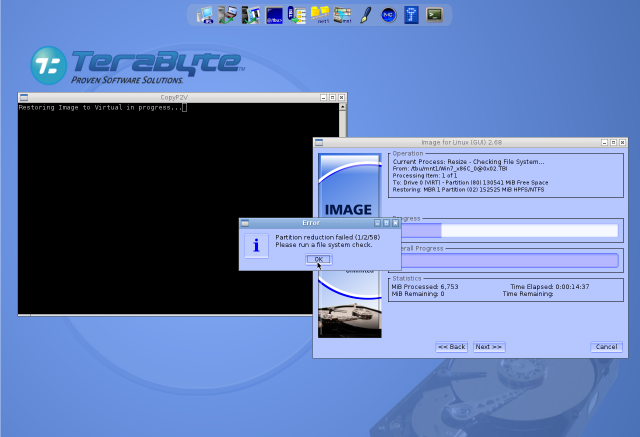Click the 'Time Remaining:' label
This screenshot has height=437, width=640.
pyautogui.click(x=528, y=294)
